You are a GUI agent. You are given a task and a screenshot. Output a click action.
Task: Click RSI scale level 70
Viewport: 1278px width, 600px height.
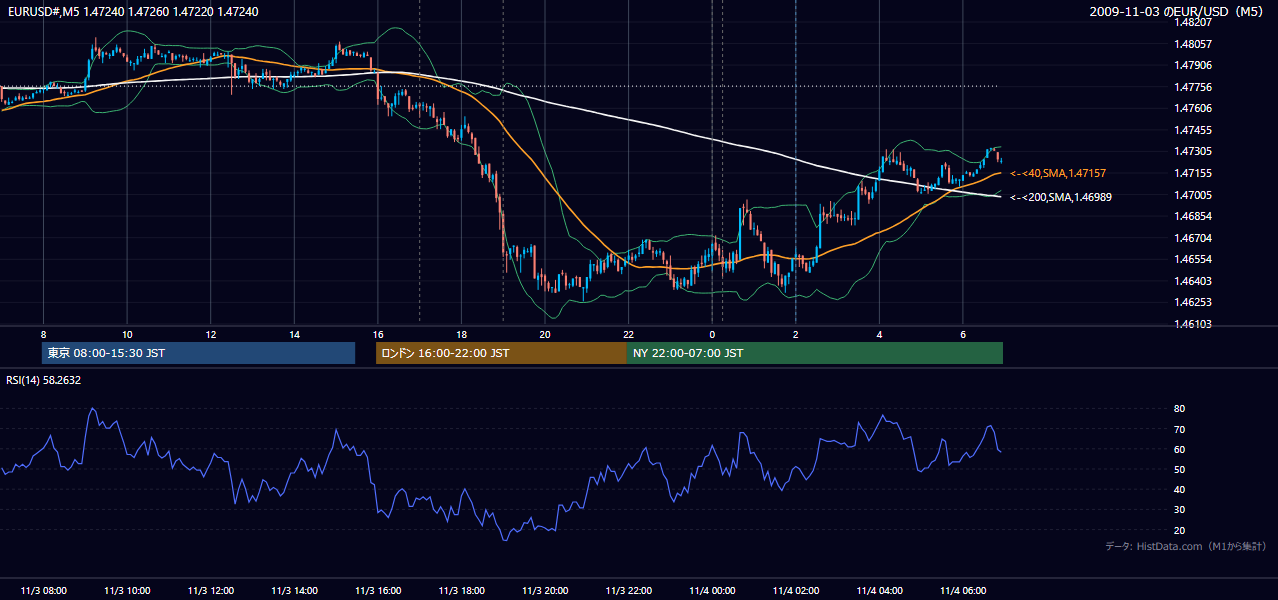coord(1180,429)
